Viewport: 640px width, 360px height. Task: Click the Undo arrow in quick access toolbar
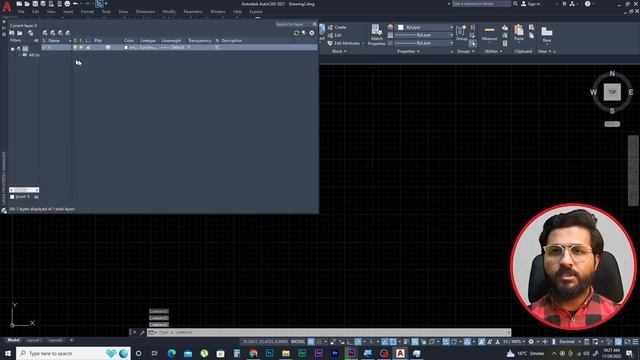[76, 4]
